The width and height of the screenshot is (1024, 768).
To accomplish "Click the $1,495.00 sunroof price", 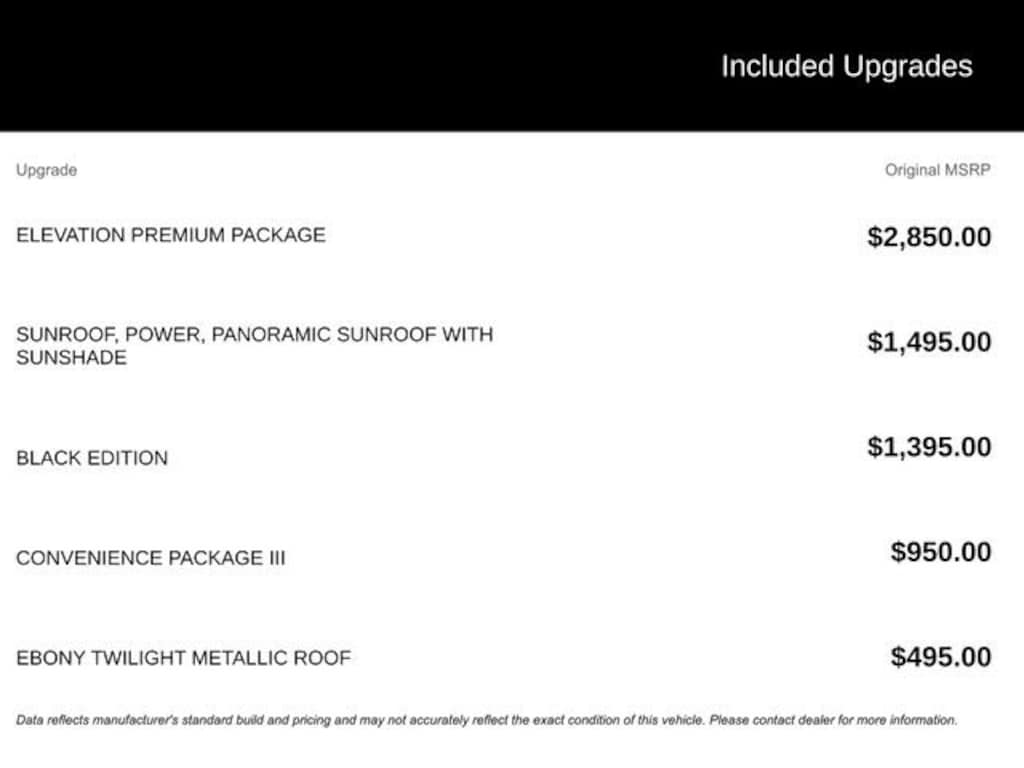I will coord(929,342).
